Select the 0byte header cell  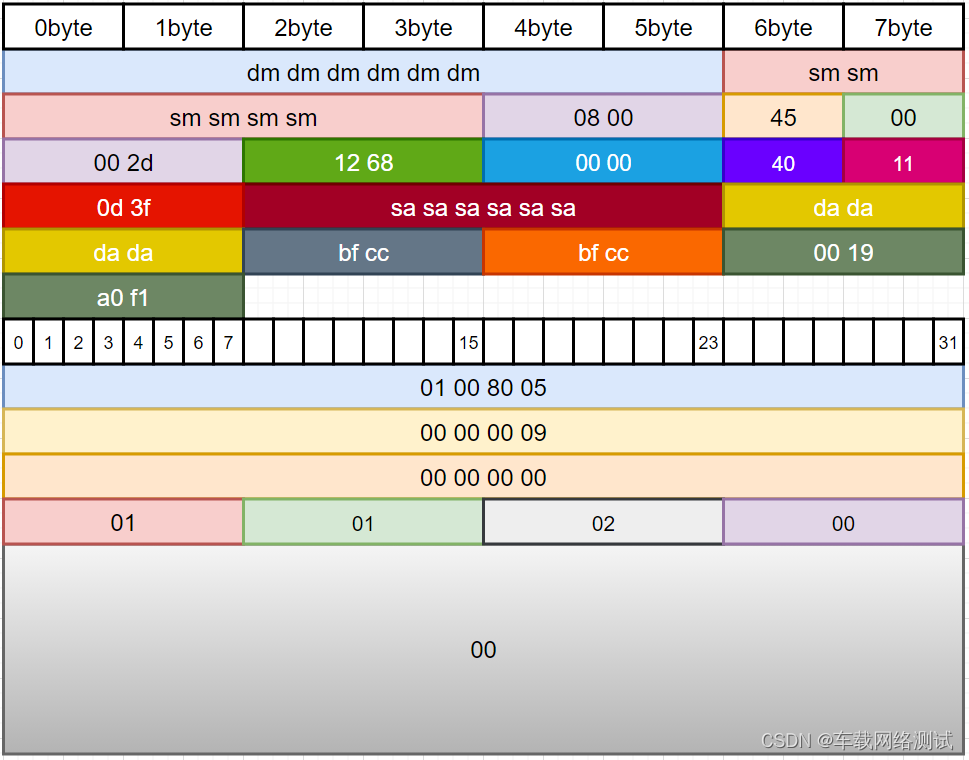[63, 27]
